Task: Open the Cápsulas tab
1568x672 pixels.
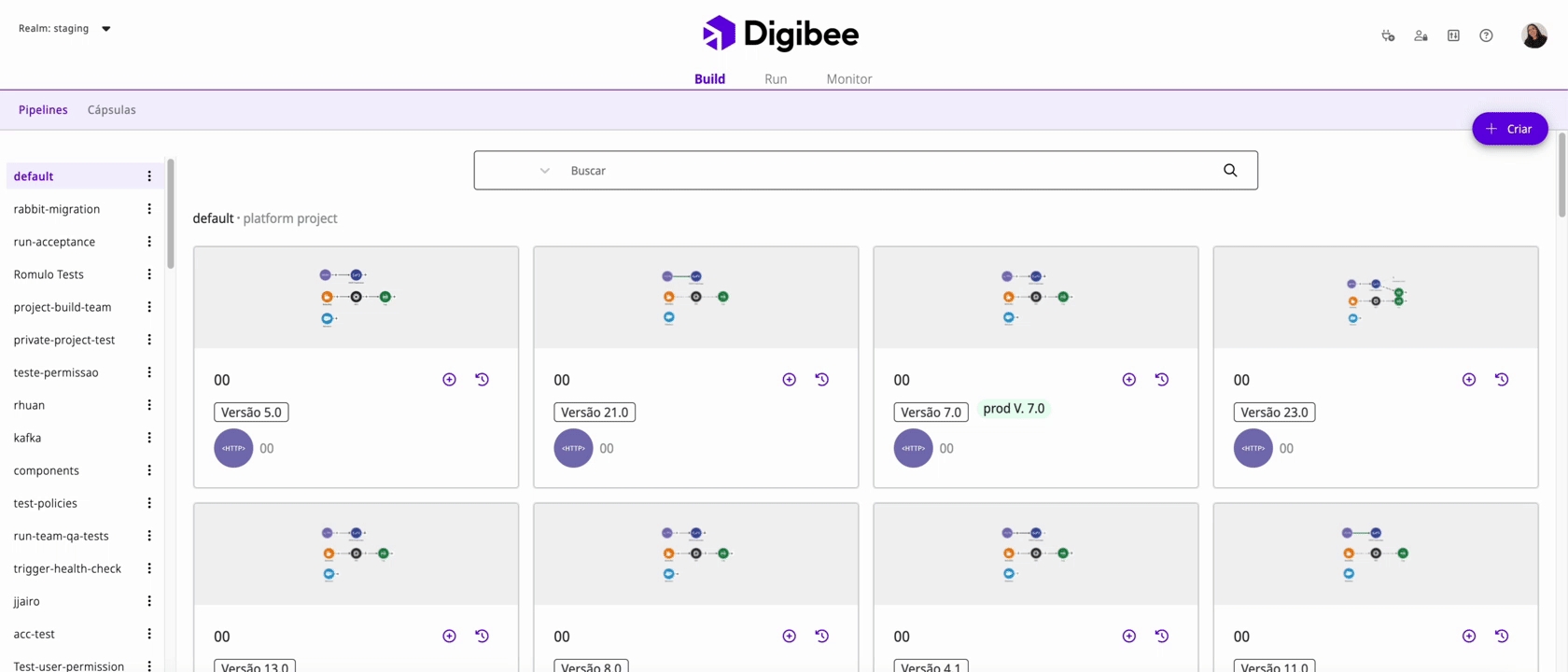Action: [111, 110]
